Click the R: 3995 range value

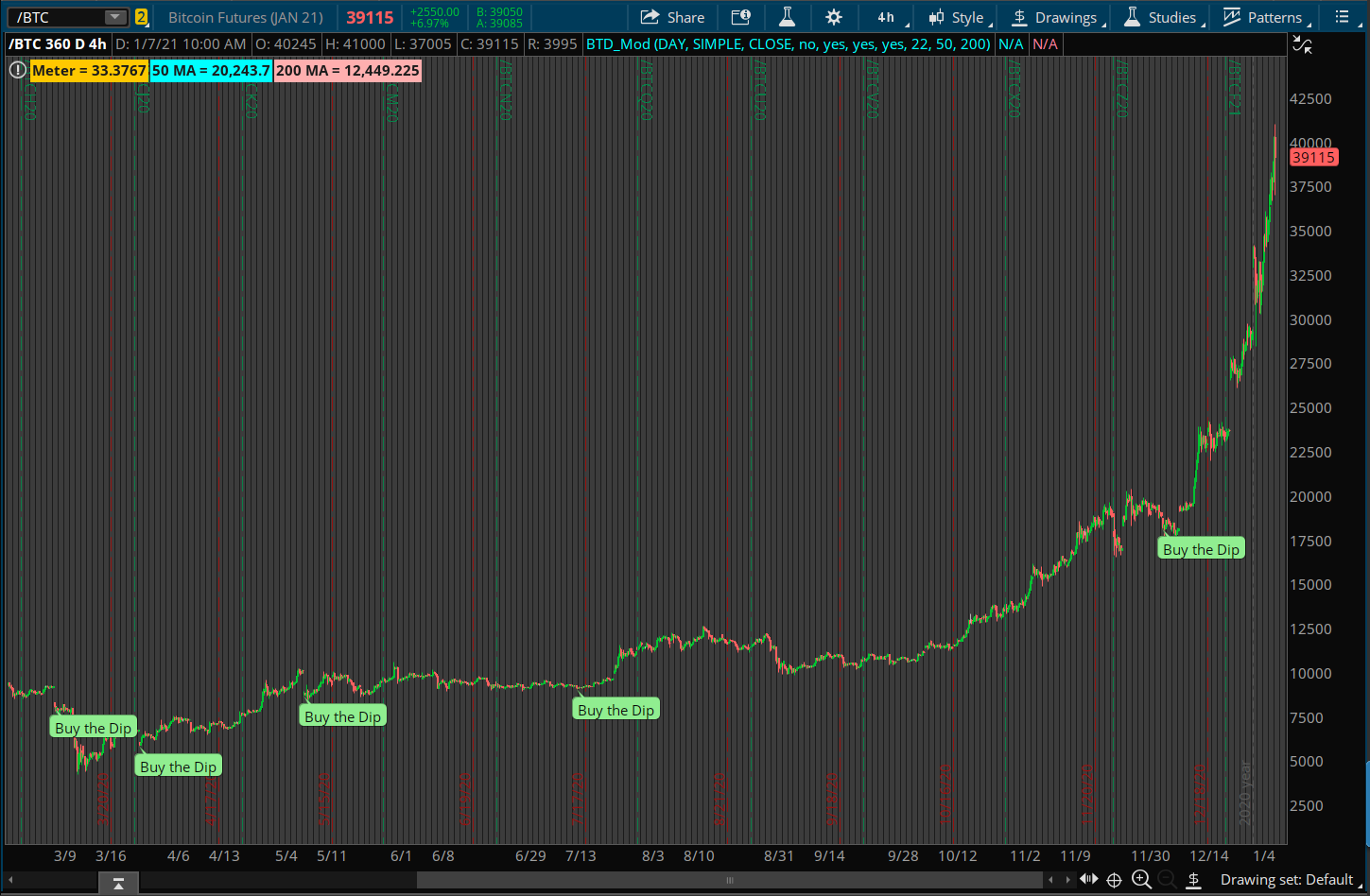(x=551, y=44)
